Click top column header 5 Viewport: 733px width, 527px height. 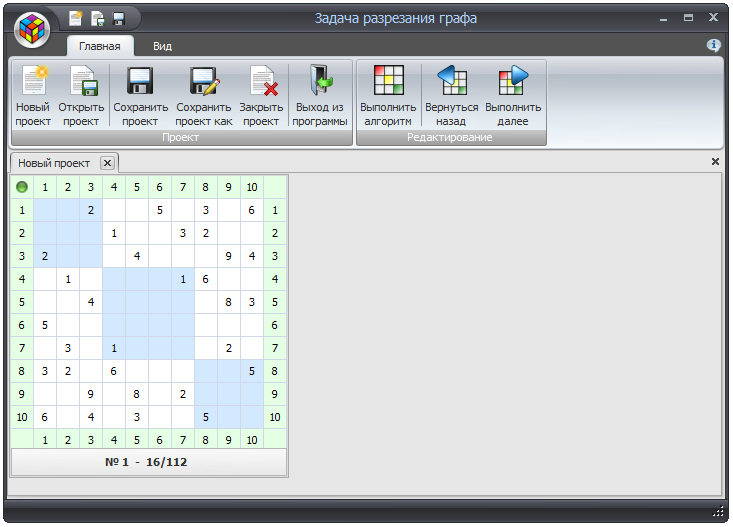click(x=137, y=187)
